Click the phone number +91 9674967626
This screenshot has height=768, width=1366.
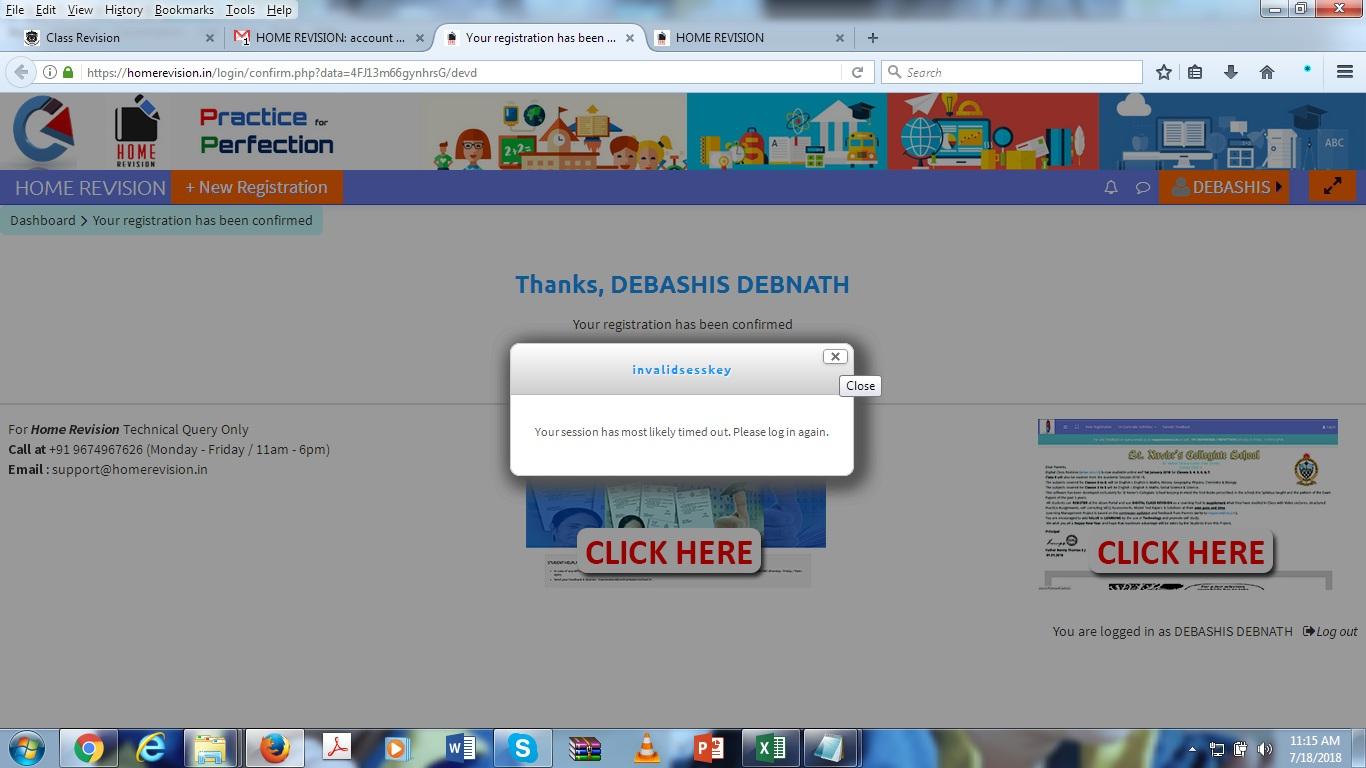coord(96,449)
